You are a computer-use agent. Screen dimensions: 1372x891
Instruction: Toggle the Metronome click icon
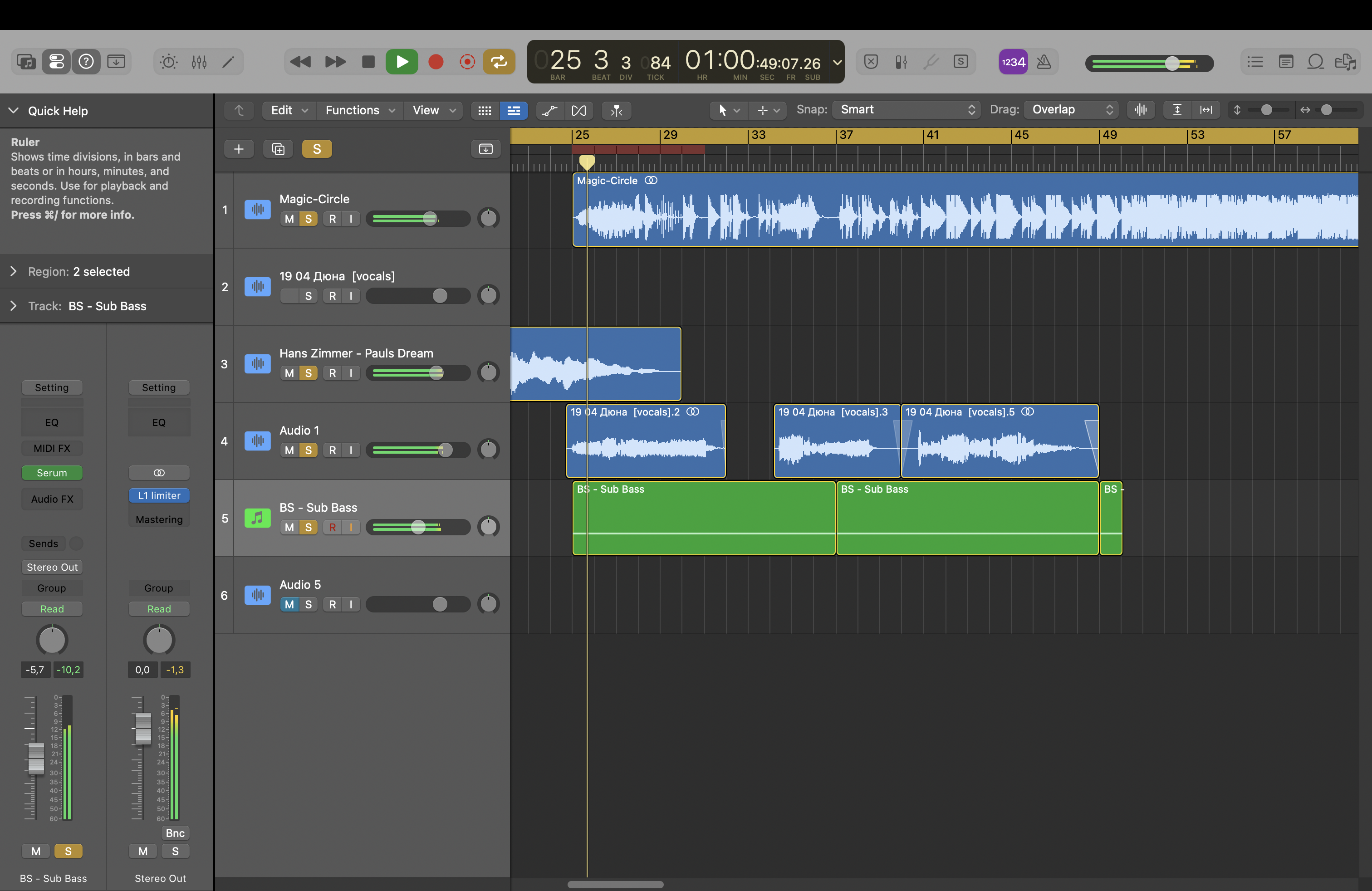pos(1044,62)
